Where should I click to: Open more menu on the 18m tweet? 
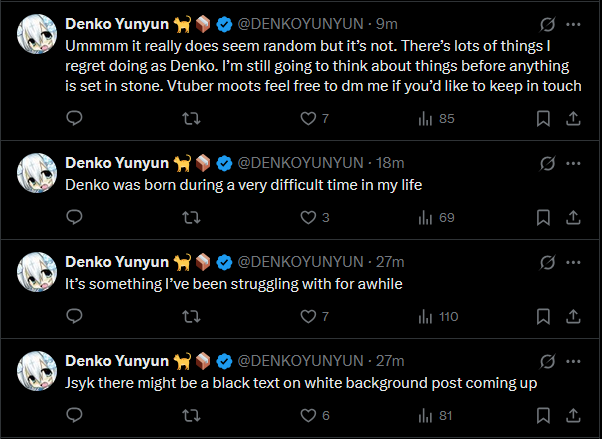(573, 162)
